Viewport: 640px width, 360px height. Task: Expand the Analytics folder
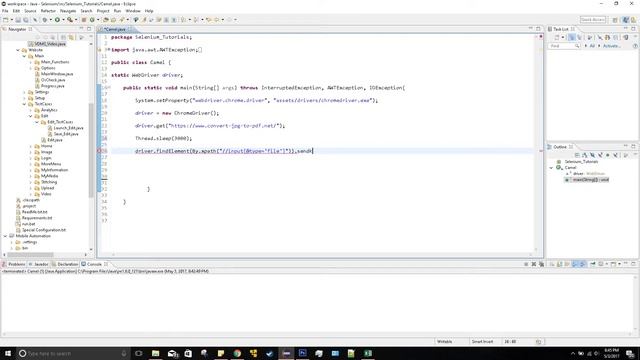pos(31,110)
